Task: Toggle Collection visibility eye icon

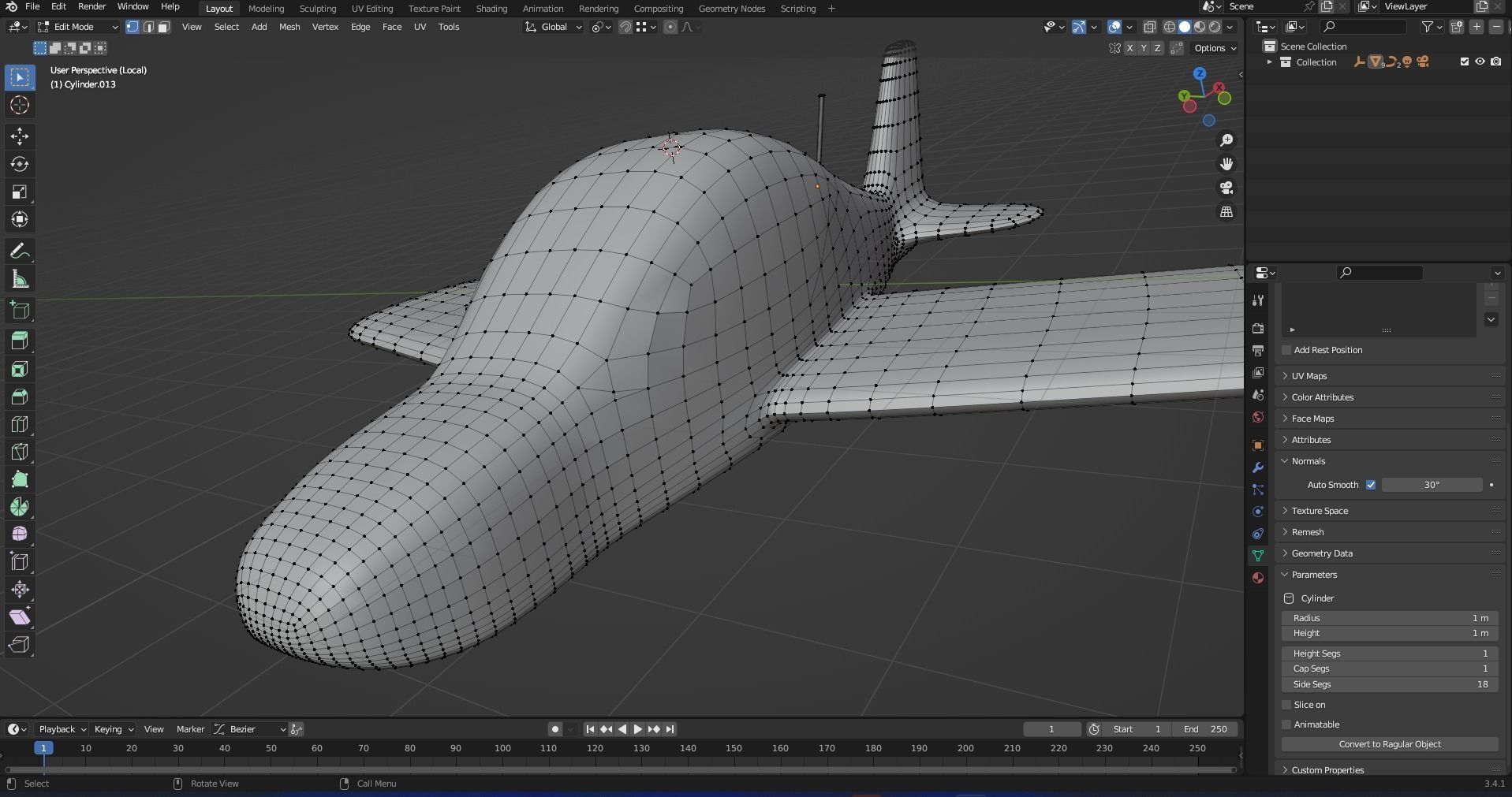Action: coord(1480,61)
